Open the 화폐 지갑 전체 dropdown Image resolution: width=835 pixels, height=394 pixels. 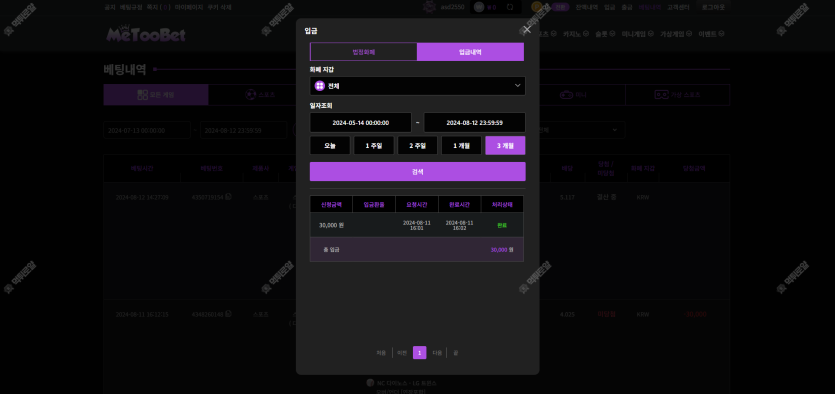418,86
